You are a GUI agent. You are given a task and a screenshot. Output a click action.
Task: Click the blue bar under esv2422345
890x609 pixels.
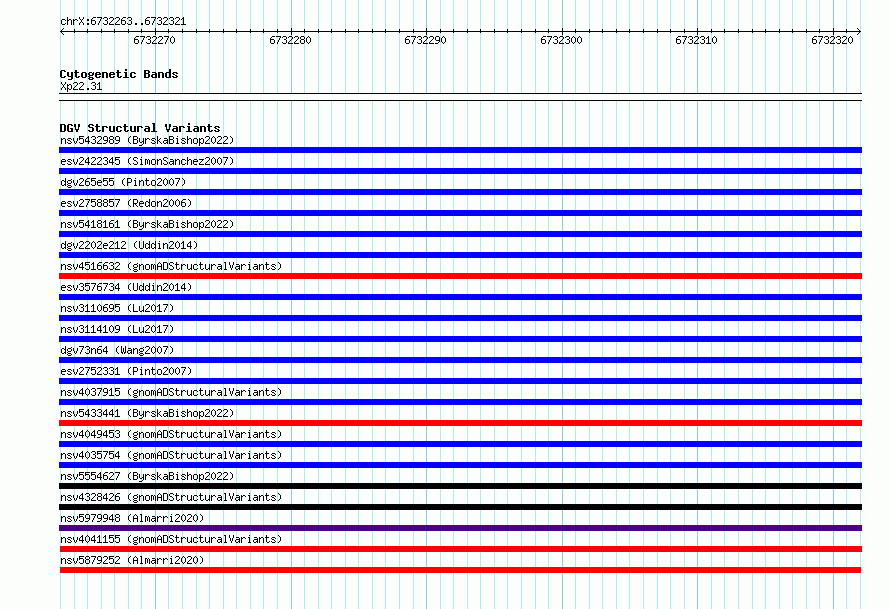click(460, 171)
